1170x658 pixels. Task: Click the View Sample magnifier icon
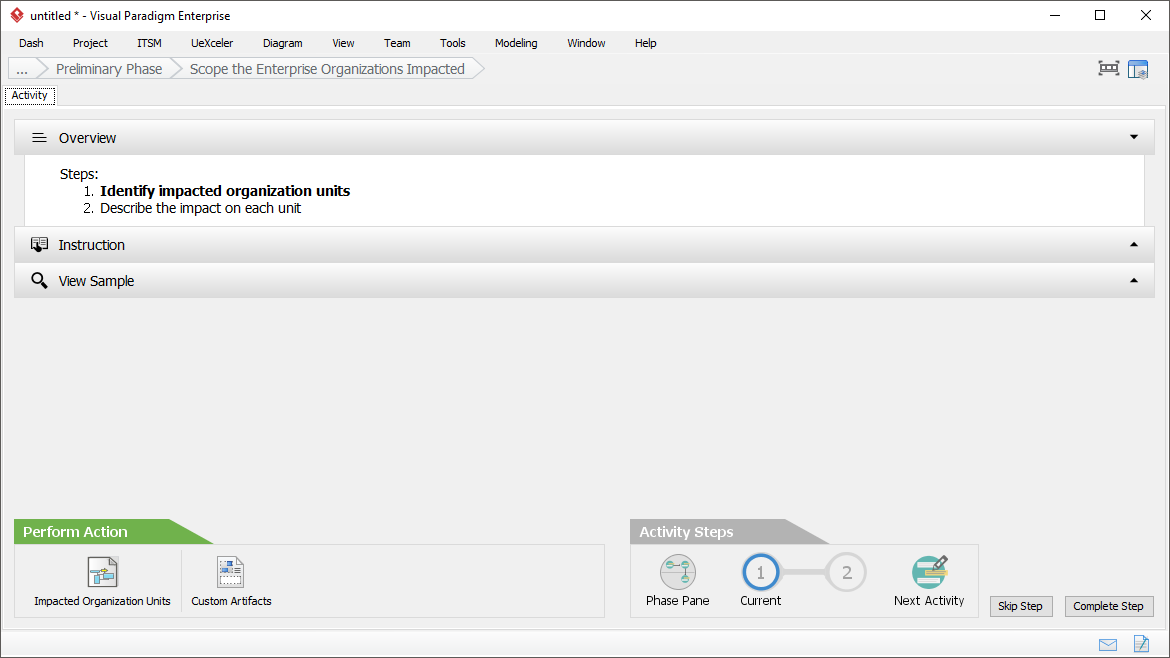(39, 281)
